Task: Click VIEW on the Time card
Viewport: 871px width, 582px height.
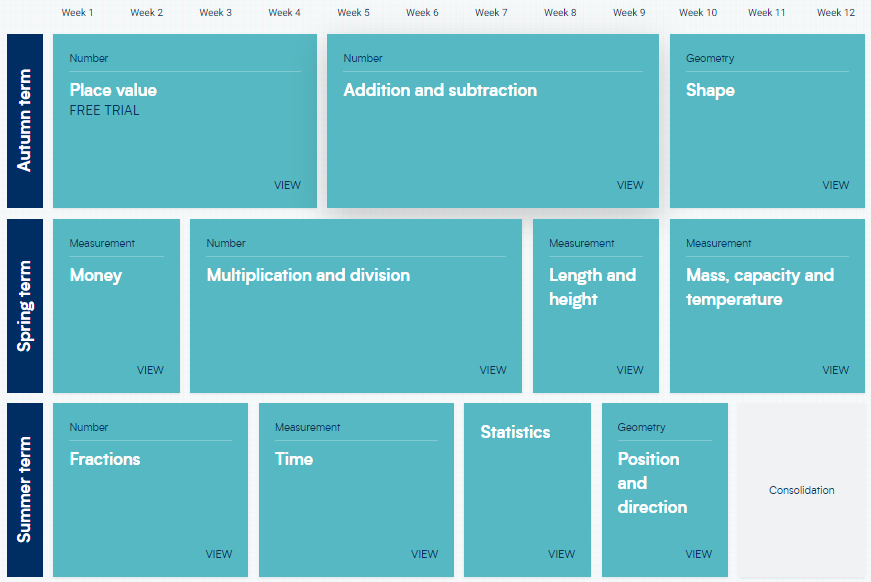Action: click(x=424, y=554)
